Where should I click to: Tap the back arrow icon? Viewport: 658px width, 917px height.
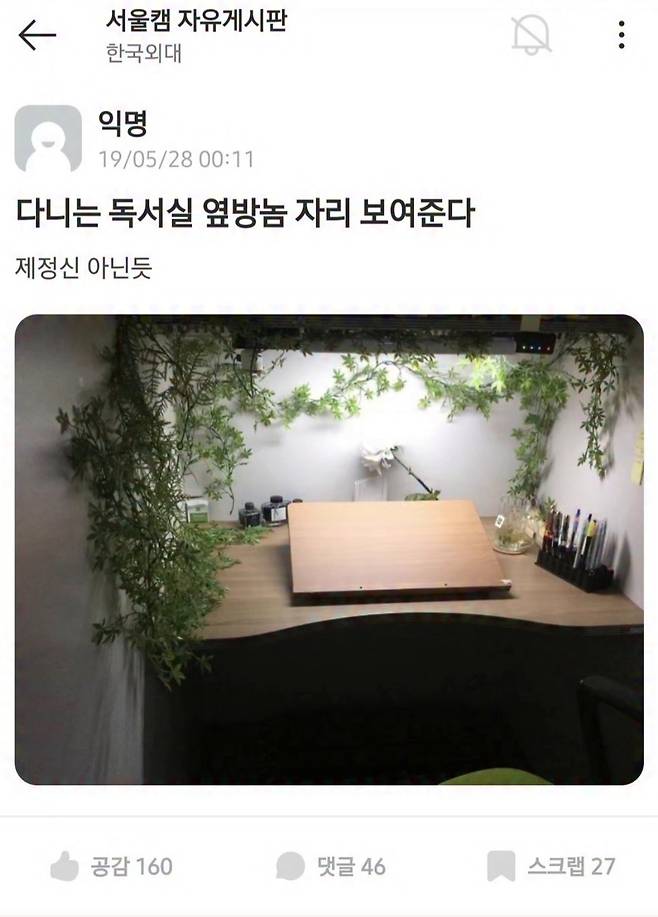pos(37,35)
